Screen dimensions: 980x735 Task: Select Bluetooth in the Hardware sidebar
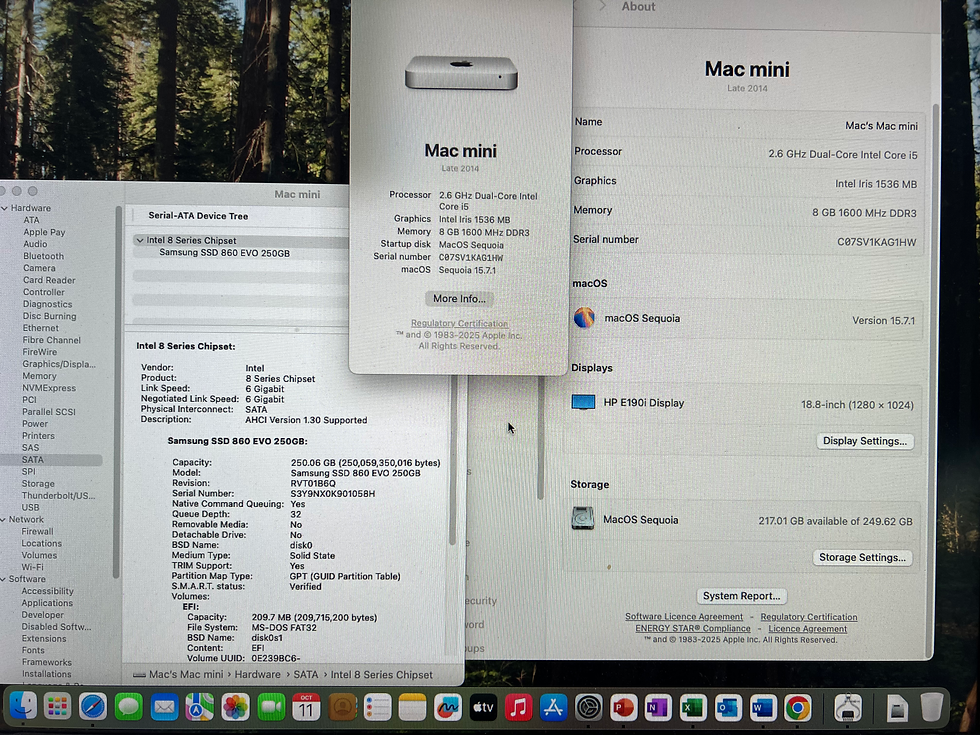(43, 256)
